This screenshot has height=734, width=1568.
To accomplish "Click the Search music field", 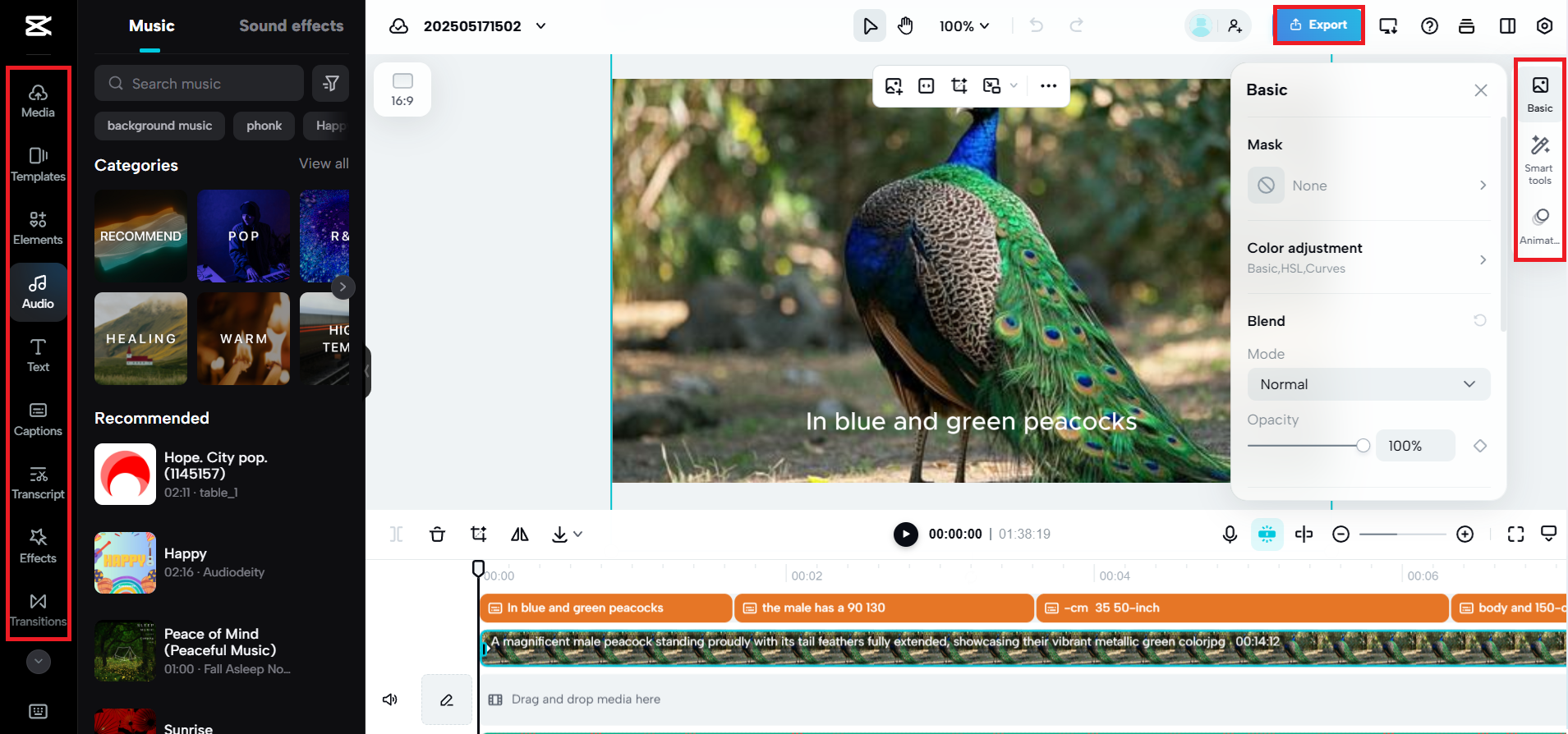I will 199,83.
